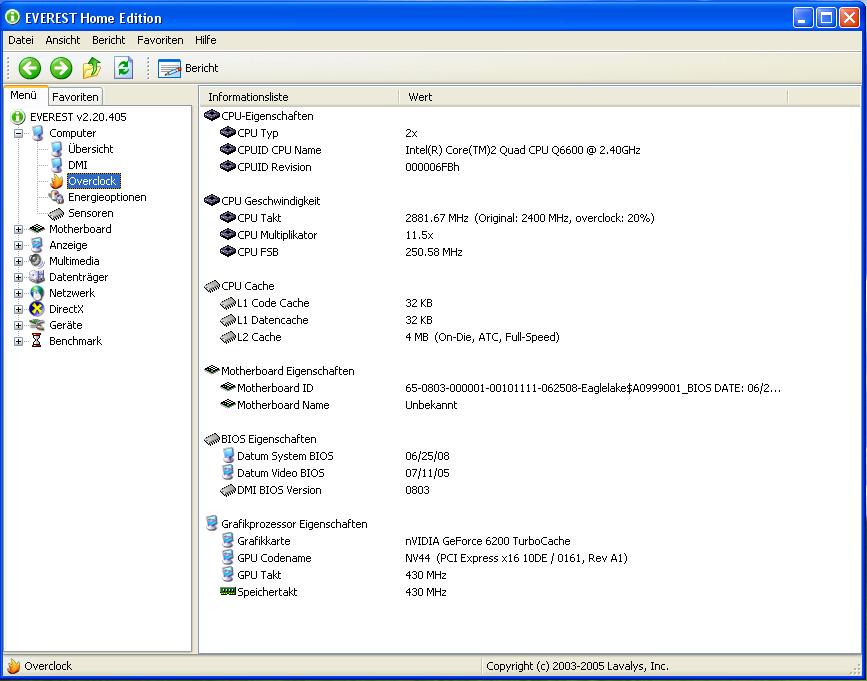The height and width of the screenshot is (681, 867).
Task: Open the Ansicht menu
Action: click(x=63, y=40)
